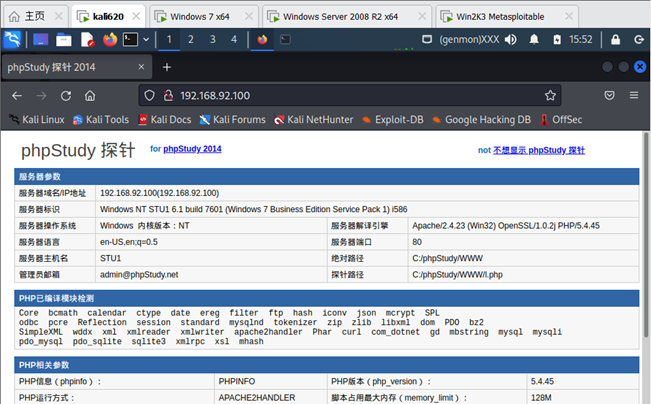This screenshot has width=651, height=404.
Task: Open the Kali Linux bookmark
Action: (x=37, y=120)
